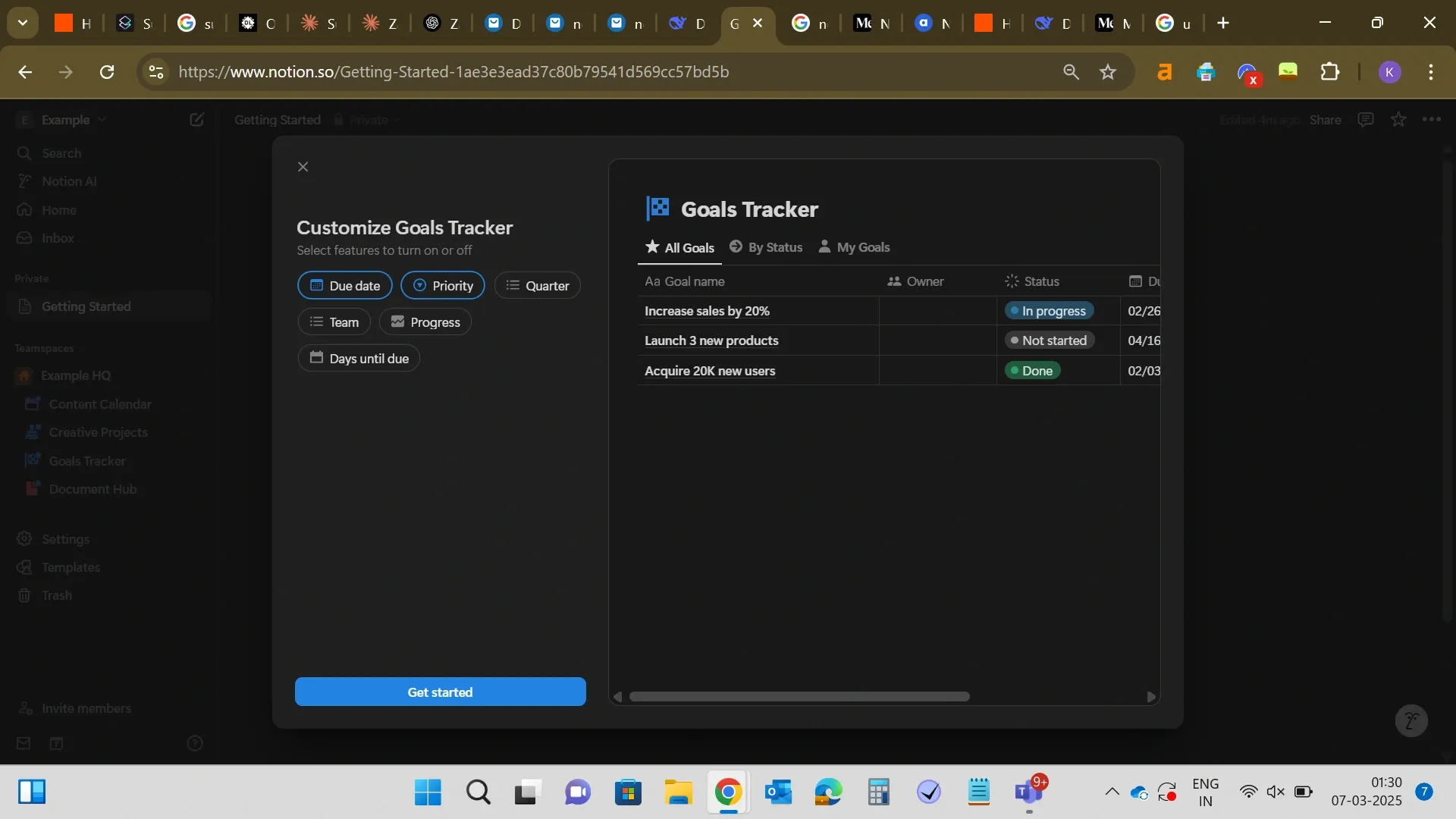This screenshot has height=819, width=1456.
Task: Switch to the By Status tab
Action: tap(765, 247)
